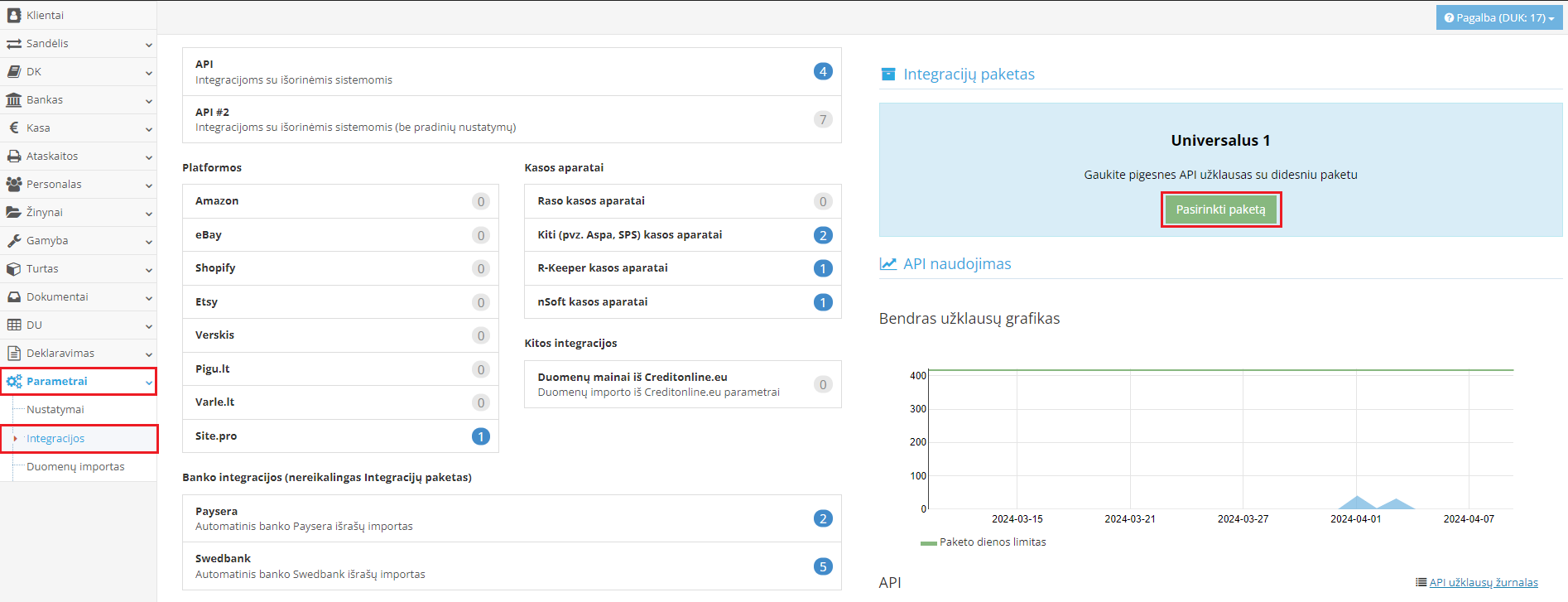Click the Kasa euro sign icon
Image resolution: width=1568 pixels, height=602 pixels.
pyautogui.click(x=14, y=128)
